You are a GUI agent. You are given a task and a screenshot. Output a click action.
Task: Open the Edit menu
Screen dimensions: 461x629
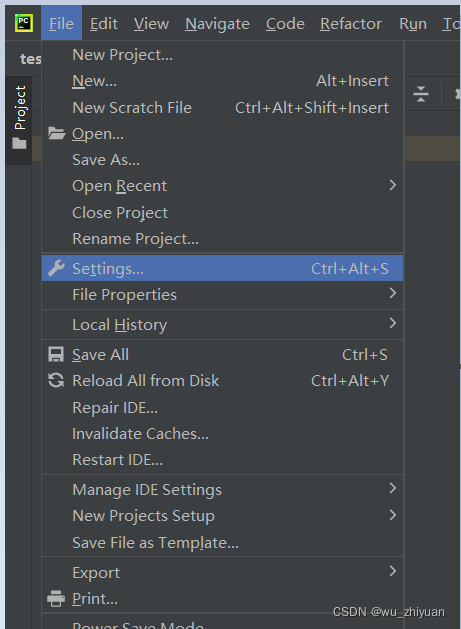tap(104, 24)
